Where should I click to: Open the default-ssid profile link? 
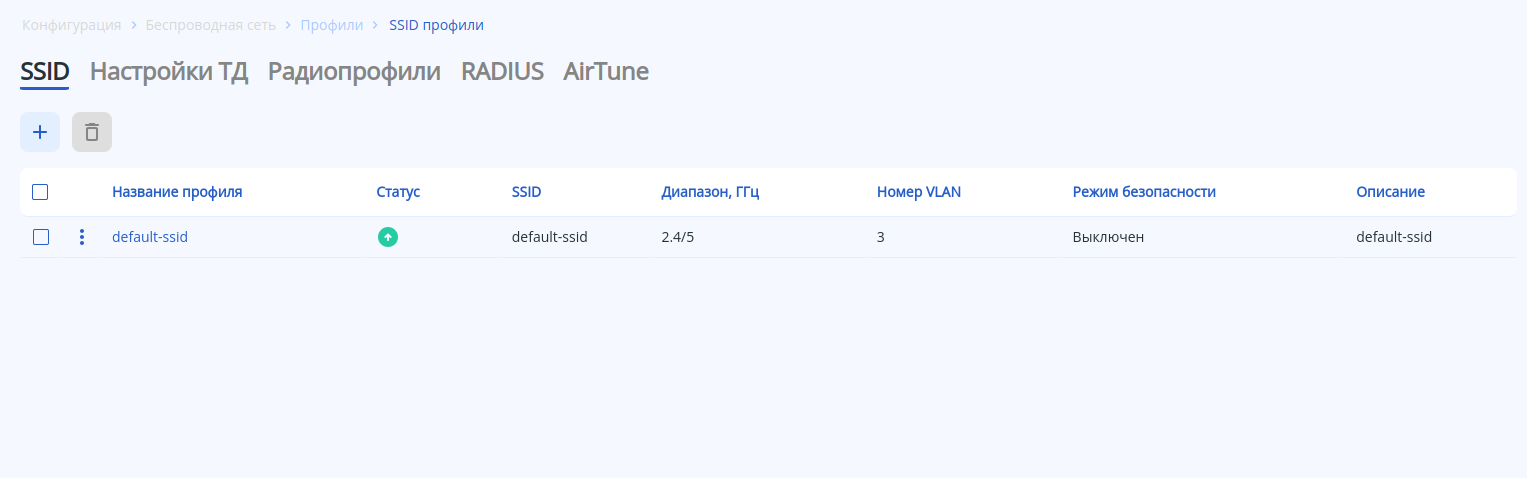coord(150,237)
